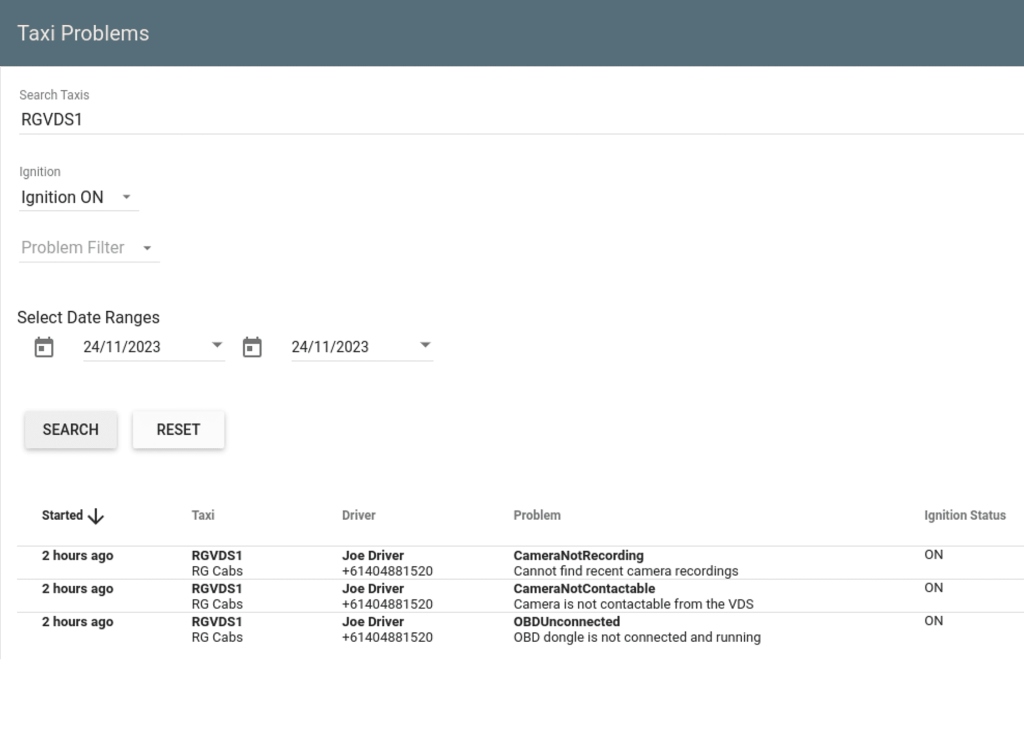
Task: Sort by the Problem column header
Action: (x=537, y=515)
